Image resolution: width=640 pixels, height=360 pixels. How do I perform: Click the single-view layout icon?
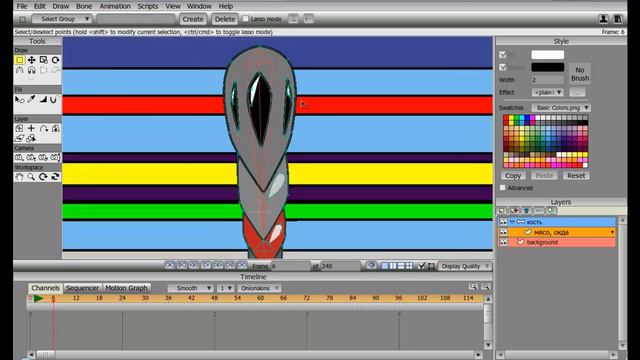384,266
